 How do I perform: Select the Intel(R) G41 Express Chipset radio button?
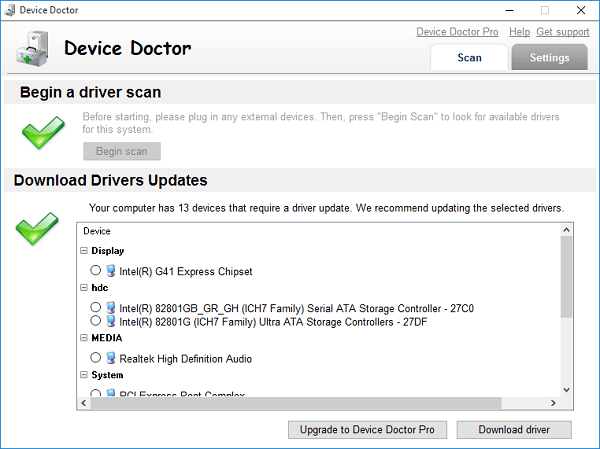tap(95, 270)
